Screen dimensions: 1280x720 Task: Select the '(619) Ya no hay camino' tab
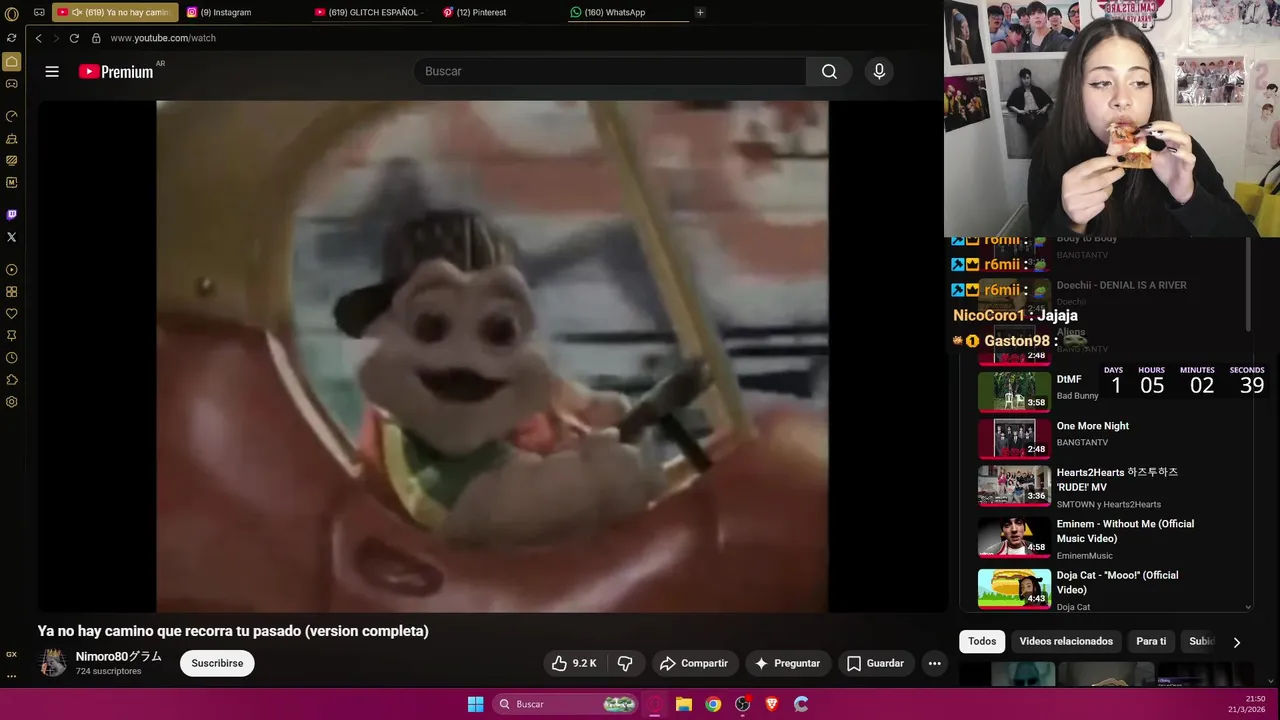tap(115, 12)
